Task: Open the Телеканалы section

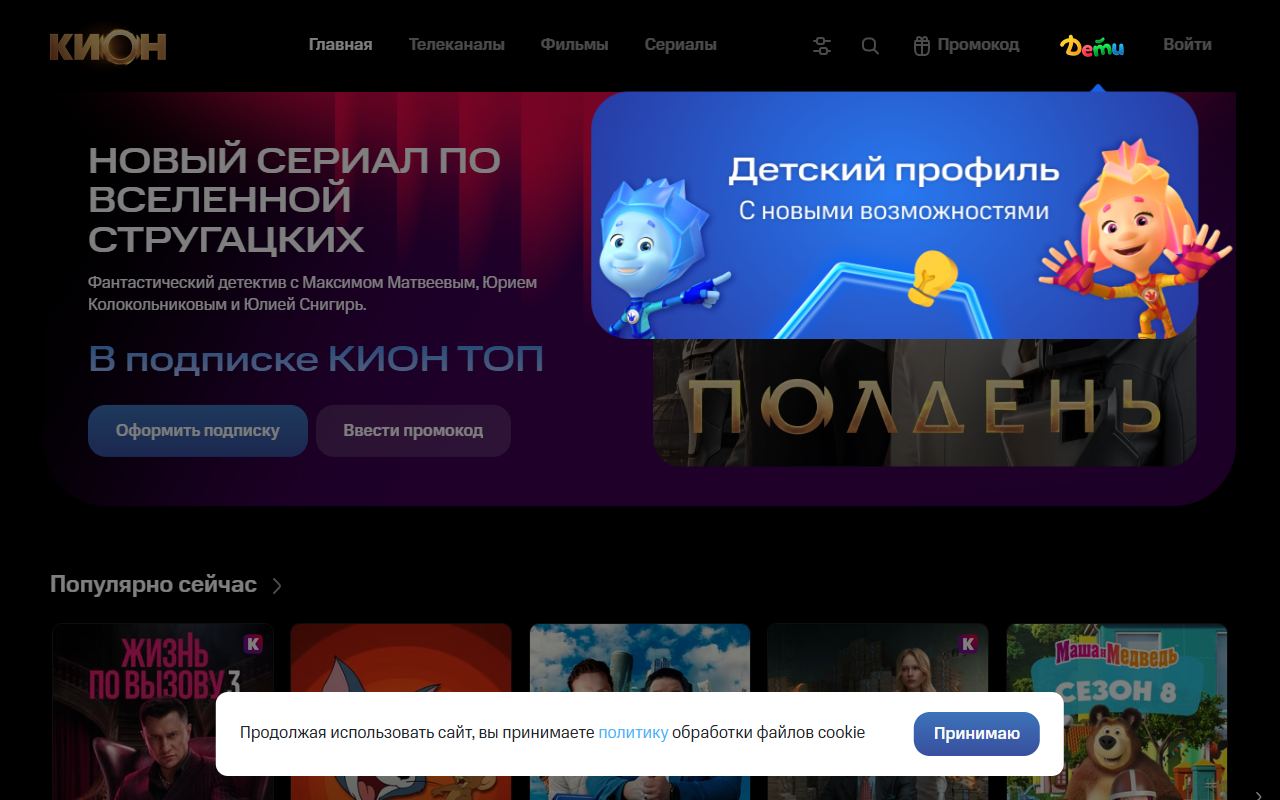Action: (456, 45)
